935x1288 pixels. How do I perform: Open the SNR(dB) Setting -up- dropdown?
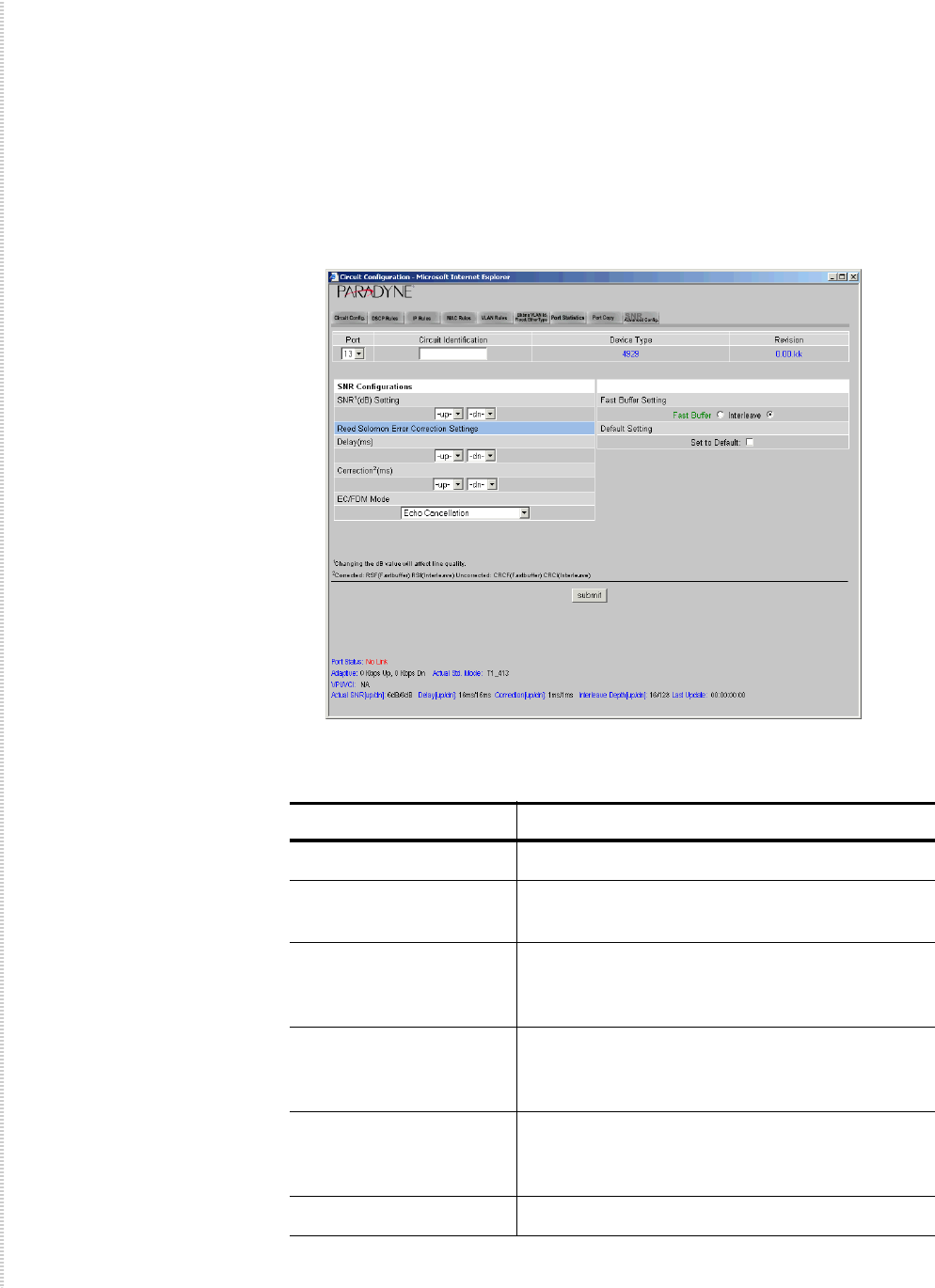point(449,415)
